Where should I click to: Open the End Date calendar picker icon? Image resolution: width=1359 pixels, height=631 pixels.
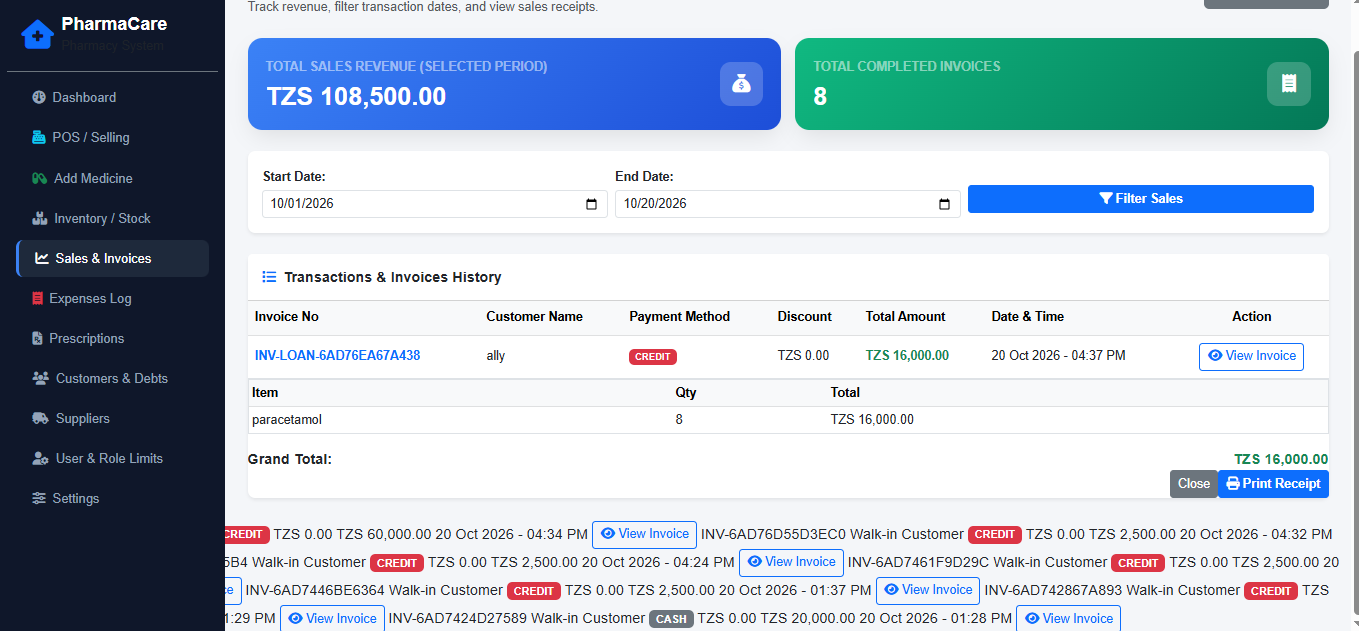pyautogui.click(x=944, y=204)
